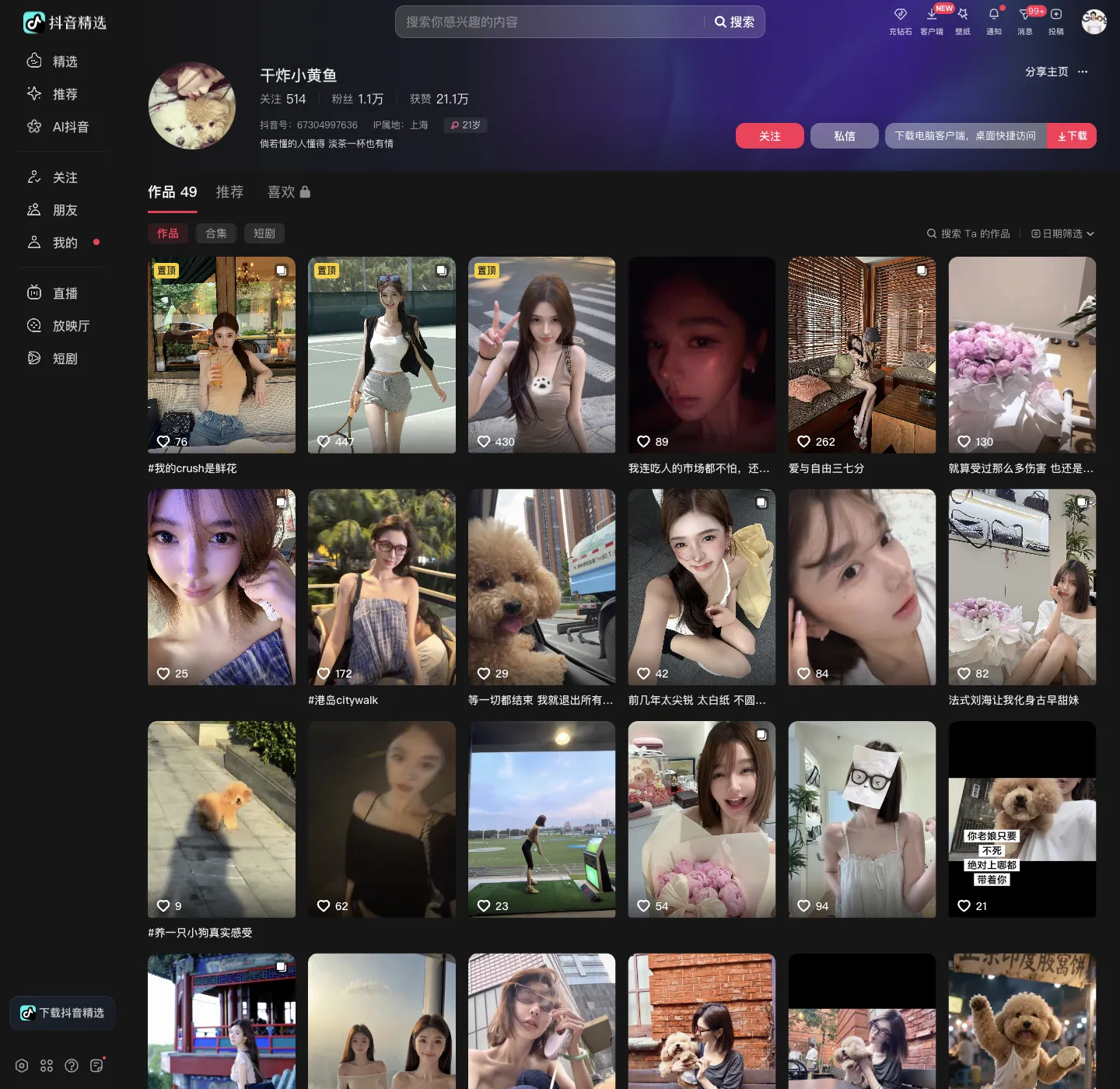Click the 我连吃人的市场都不怕 caption
The height and width of the screenshot is (1089, 1120).
pyautogui.click(x=698, y=468)
